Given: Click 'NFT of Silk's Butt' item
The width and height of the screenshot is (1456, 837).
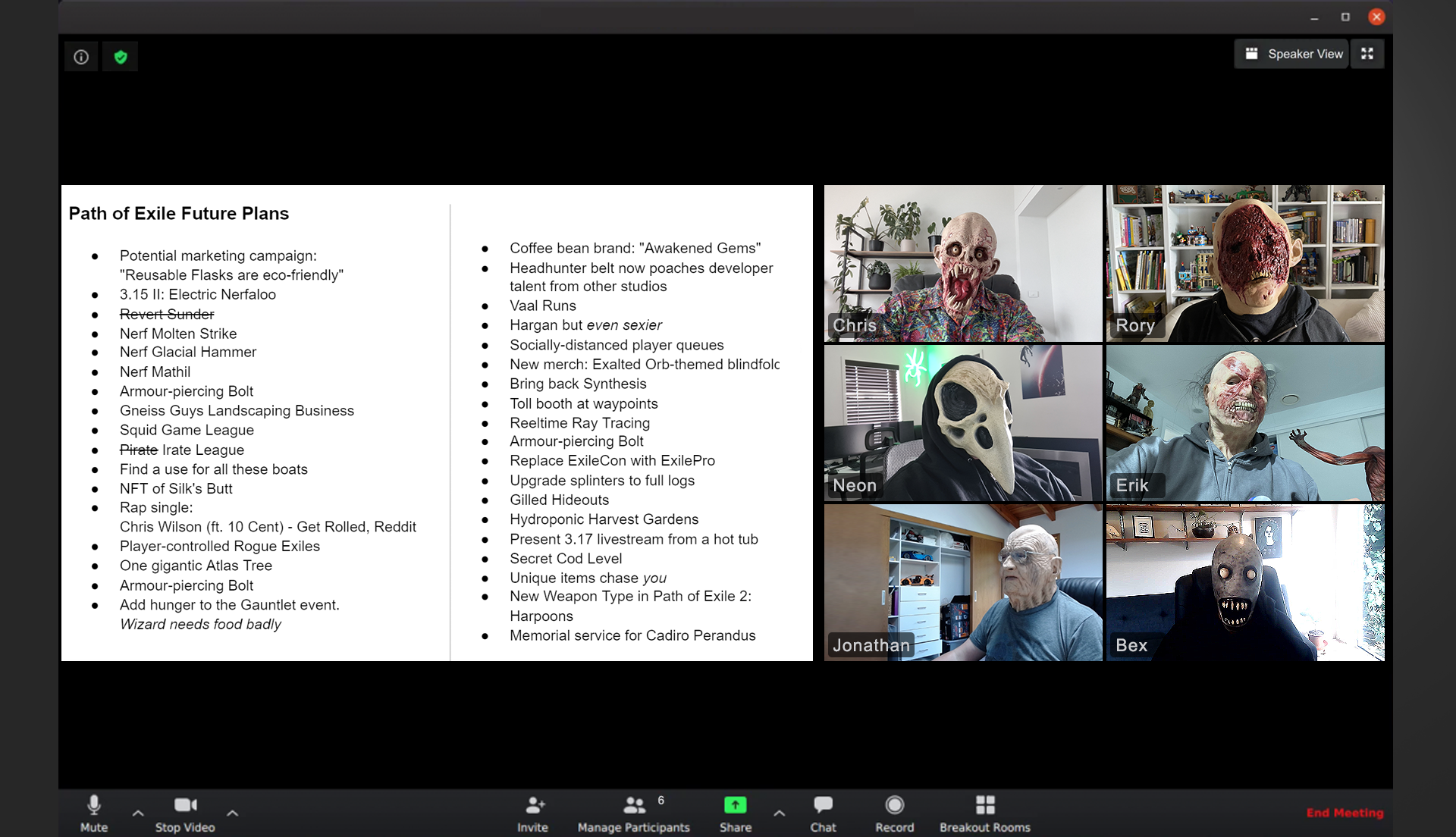Looking at the screenshot, I should [176, 488].
